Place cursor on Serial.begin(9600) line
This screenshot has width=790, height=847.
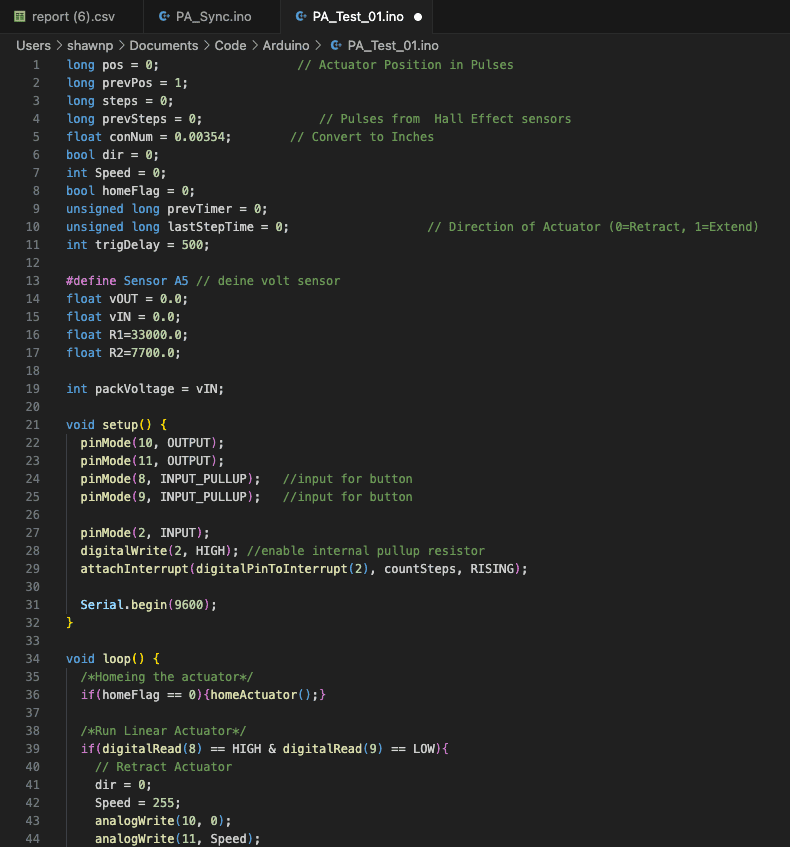[x=148, y=605]
